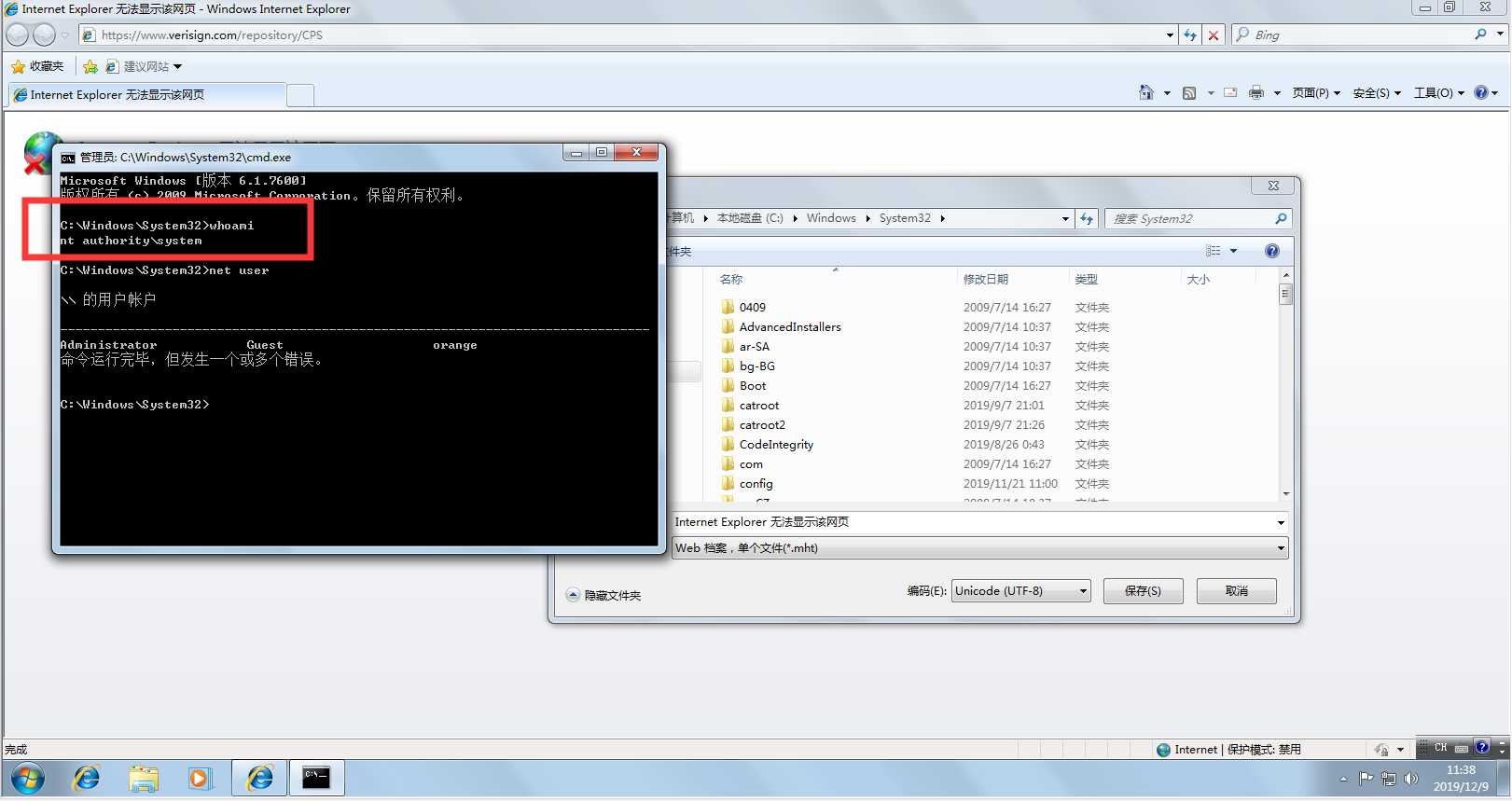The width and height of the screenshot is (1512, 801).
Task: Click the language bar help icon
Action: pyautogui.click(x=1481, y=747)
